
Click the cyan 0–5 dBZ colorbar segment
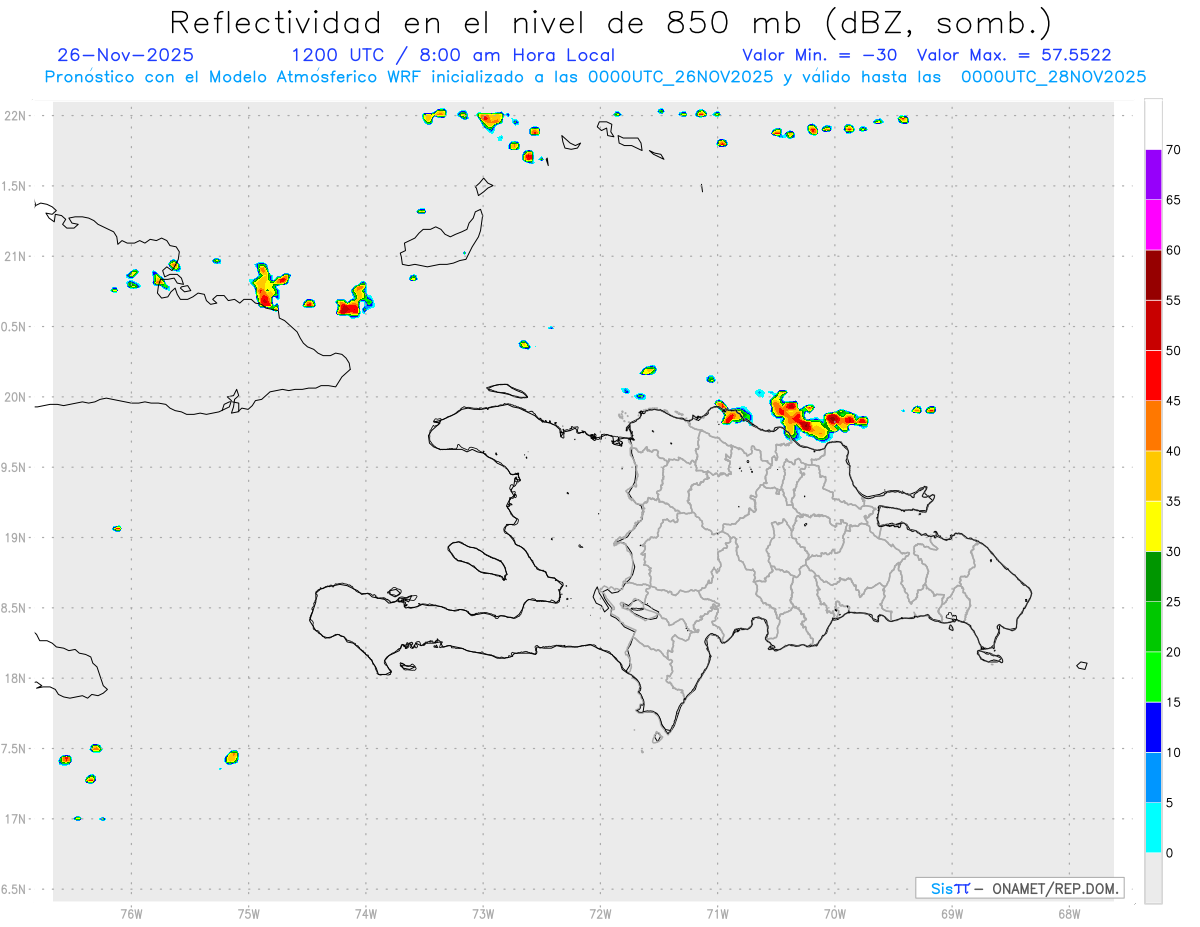pyautogui.click(x=1153, y=828)
